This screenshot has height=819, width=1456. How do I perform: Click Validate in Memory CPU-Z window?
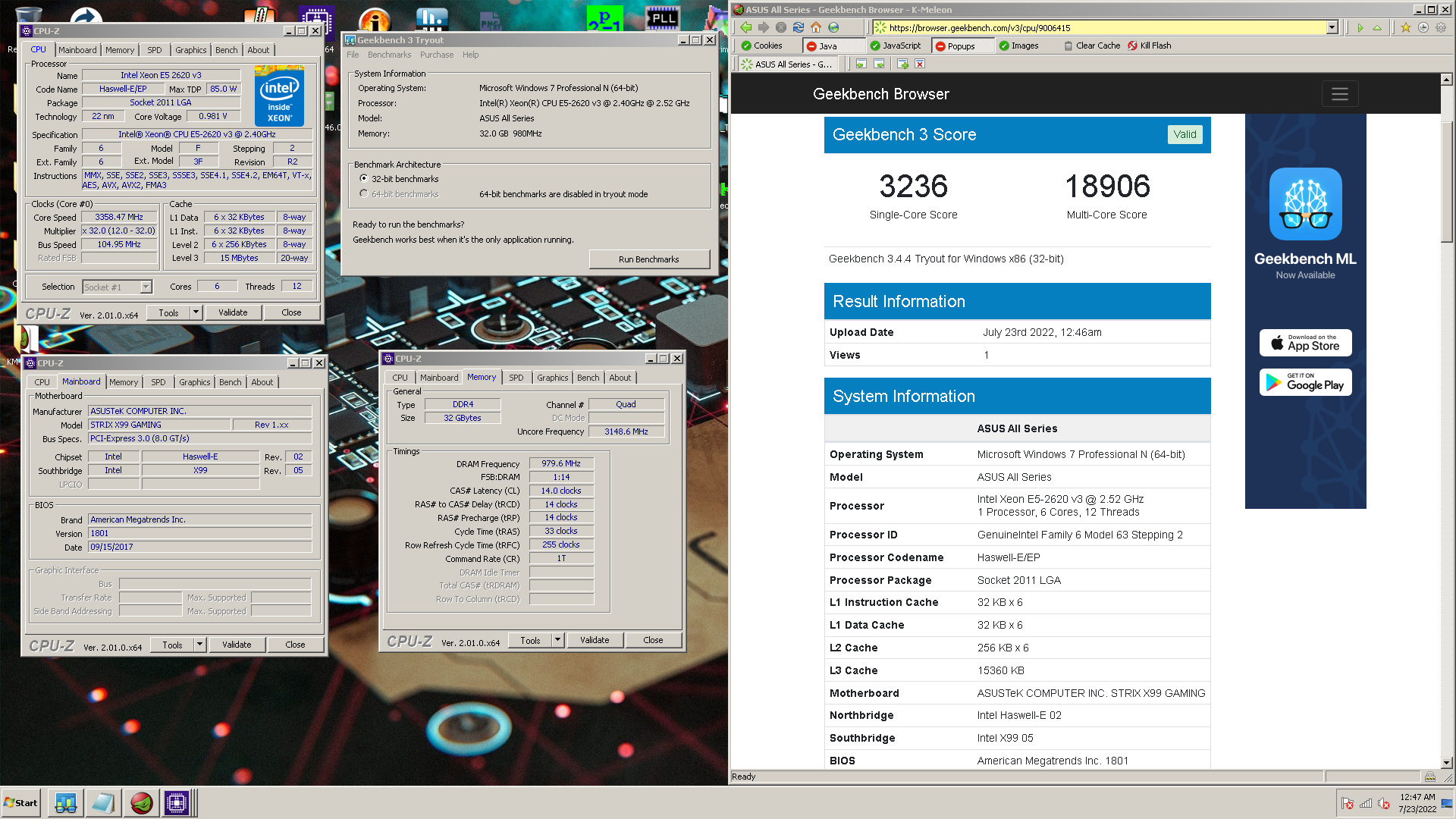[595, 640]
